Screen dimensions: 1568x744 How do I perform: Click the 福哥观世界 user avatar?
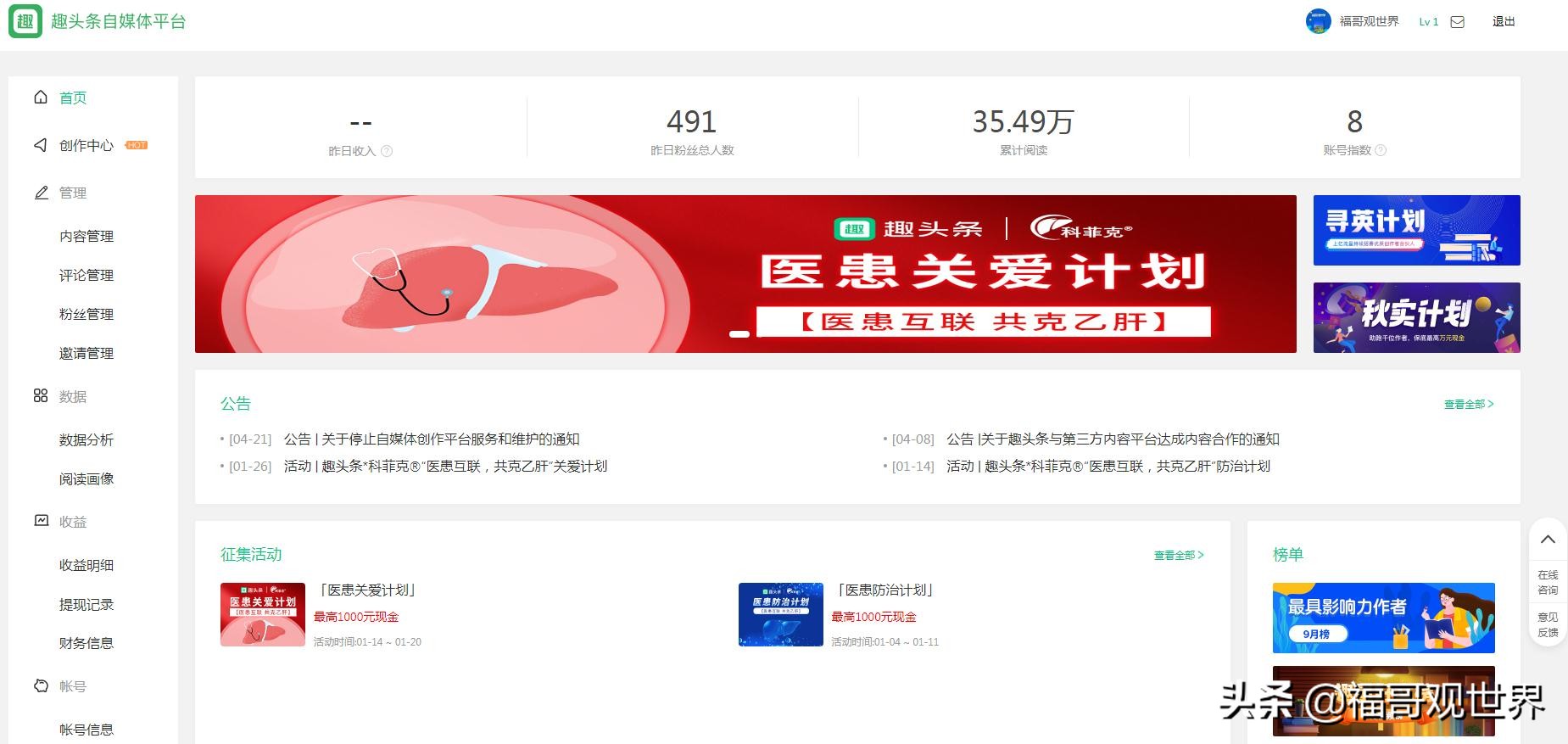pos(1318,21)
